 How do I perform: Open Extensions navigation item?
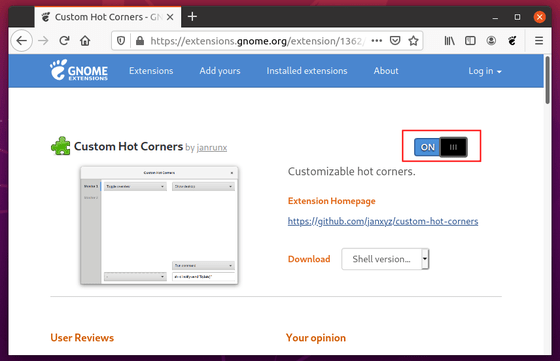point(151,71)
